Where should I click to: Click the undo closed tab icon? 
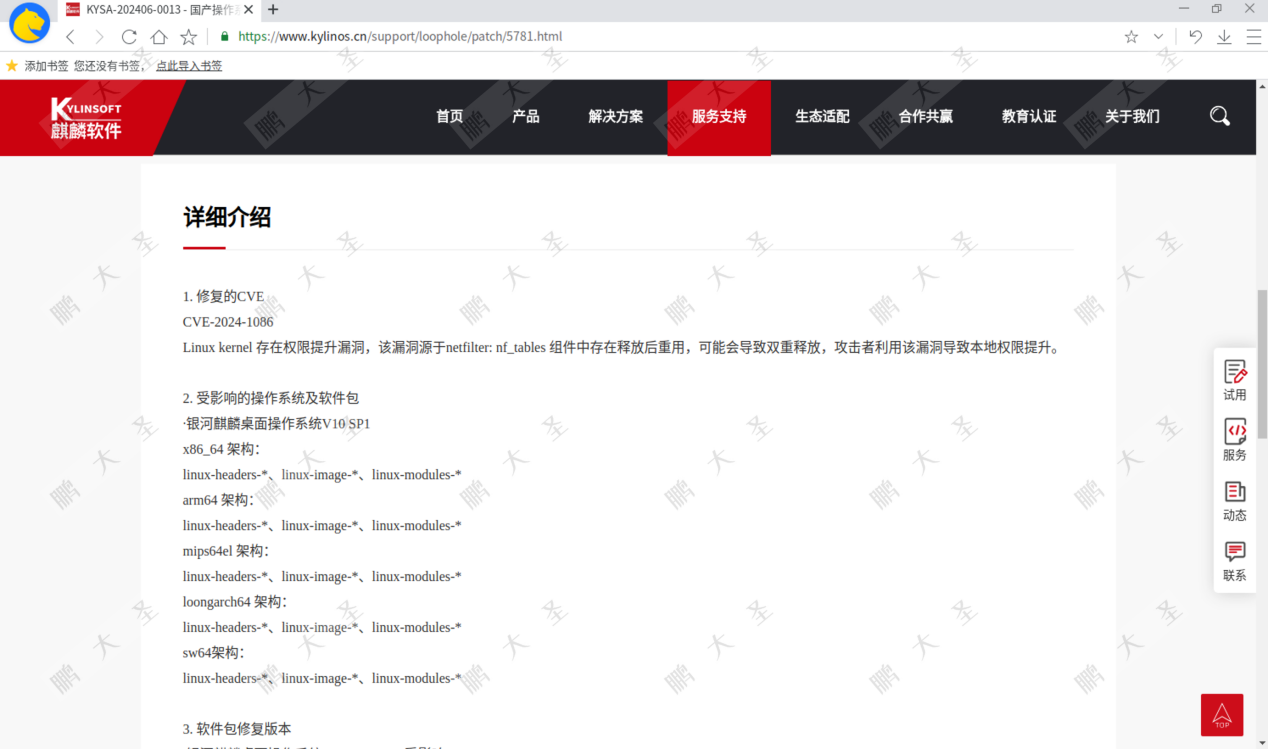pos(1195,37)
